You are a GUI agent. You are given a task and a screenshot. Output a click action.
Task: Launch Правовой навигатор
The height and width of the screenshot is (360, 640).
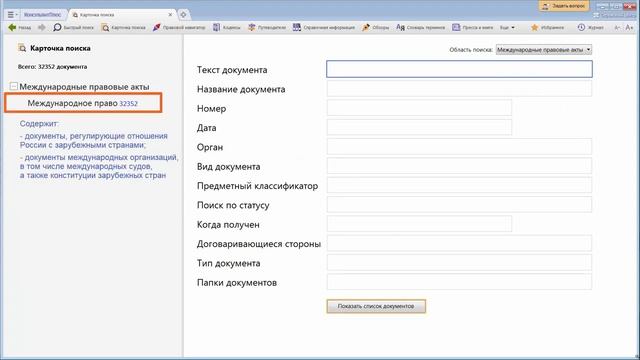tap(179, 27)
